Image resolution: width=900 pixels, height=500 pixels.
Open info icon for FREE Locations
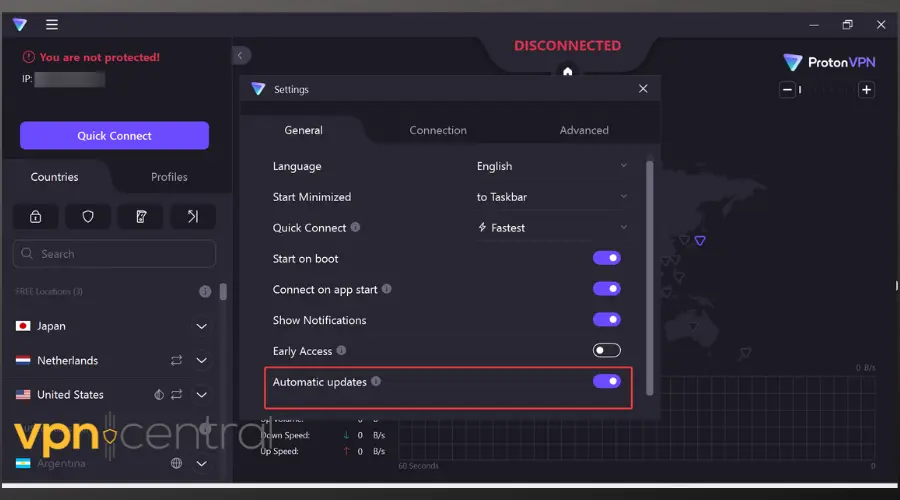point(205,292)
